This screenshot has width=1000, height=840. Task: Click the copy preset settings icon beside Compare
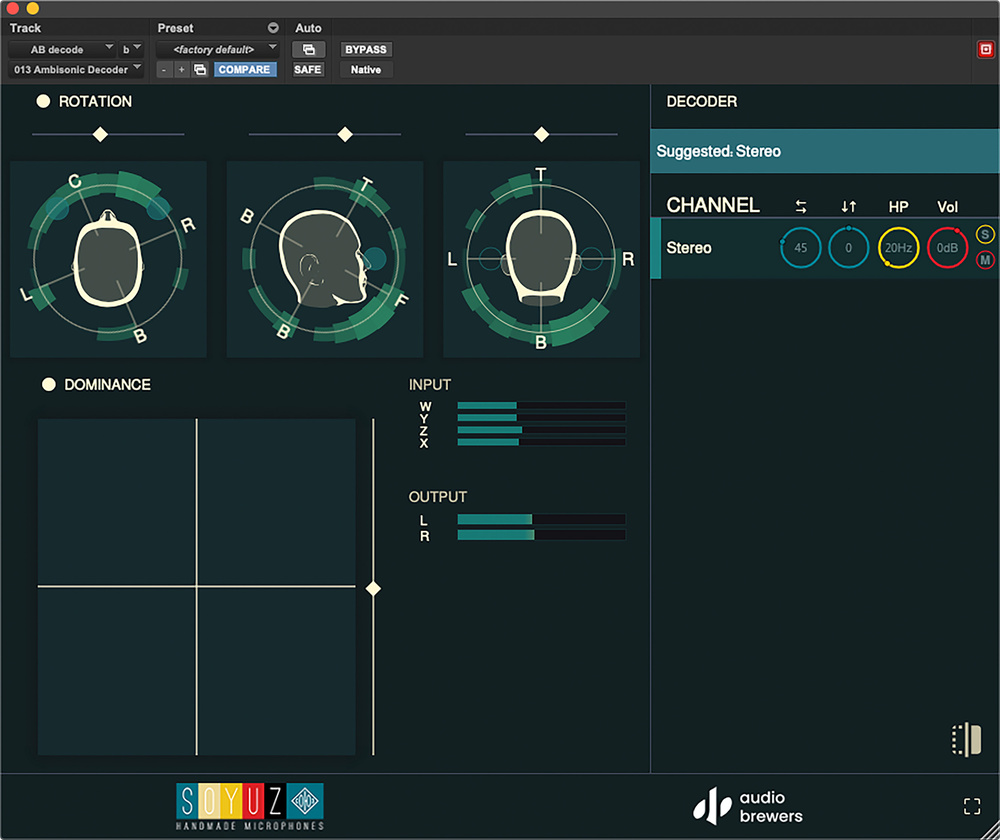pyautogui.click(x=200, y=70)
